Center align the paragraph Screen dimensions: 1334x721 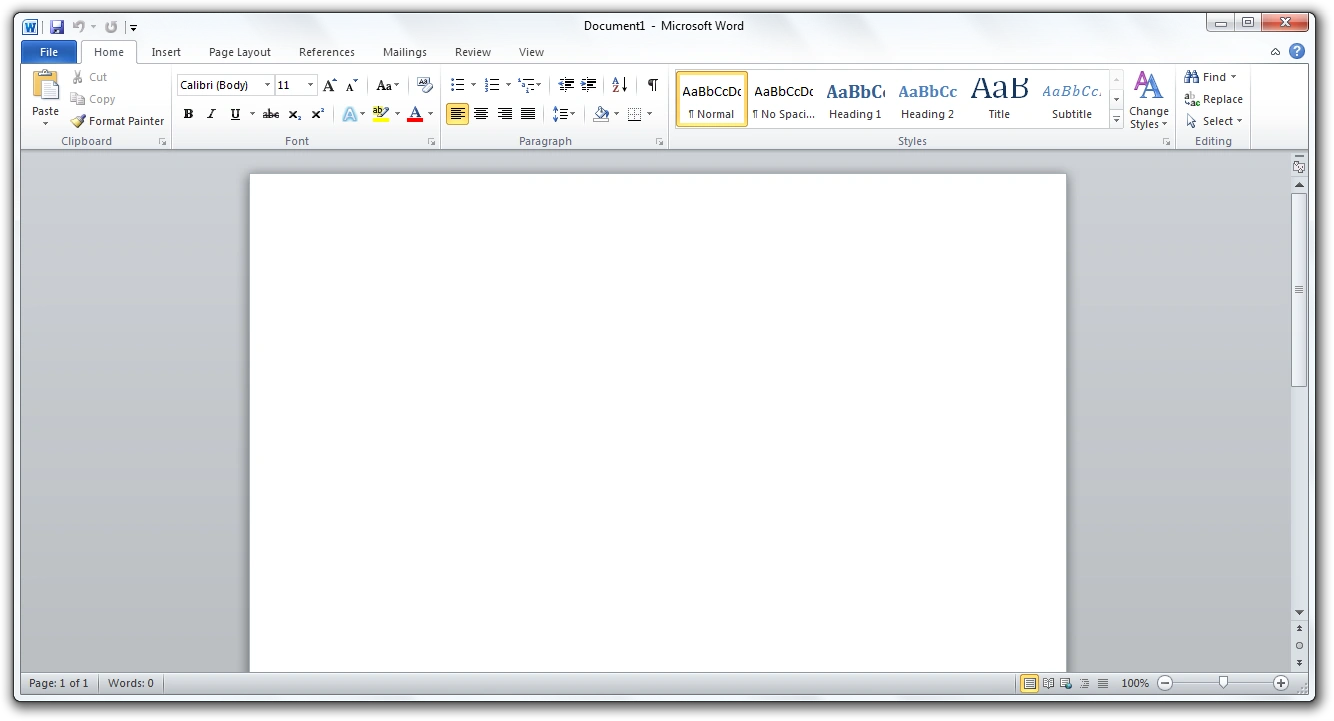click(481, 114)
